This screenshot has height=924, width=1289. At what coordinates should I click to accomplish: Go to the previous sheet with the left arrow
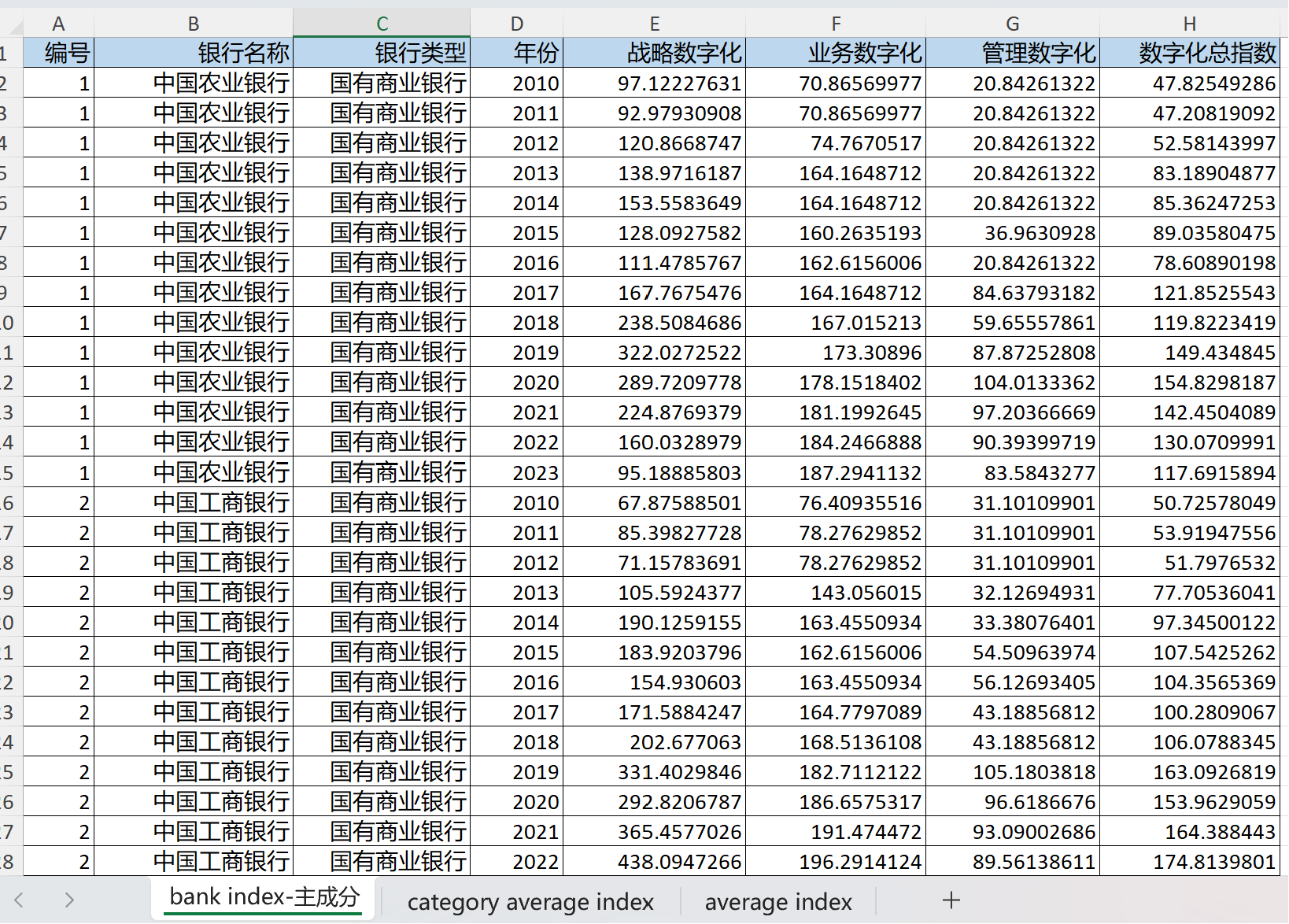pos(20,900)
